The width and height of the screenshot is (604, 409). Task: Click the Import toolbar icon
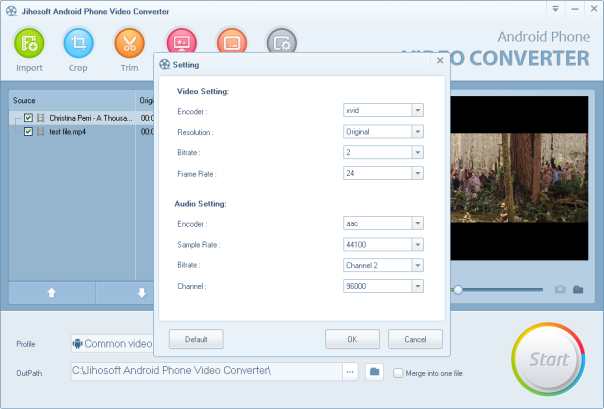coord(28,44)
